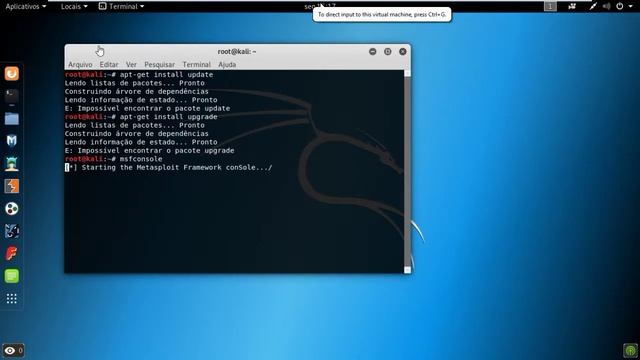This screenshot has width=640, height=360.
Task: Minimize the root@kali terminal window
Action: (x=373, y=51)
